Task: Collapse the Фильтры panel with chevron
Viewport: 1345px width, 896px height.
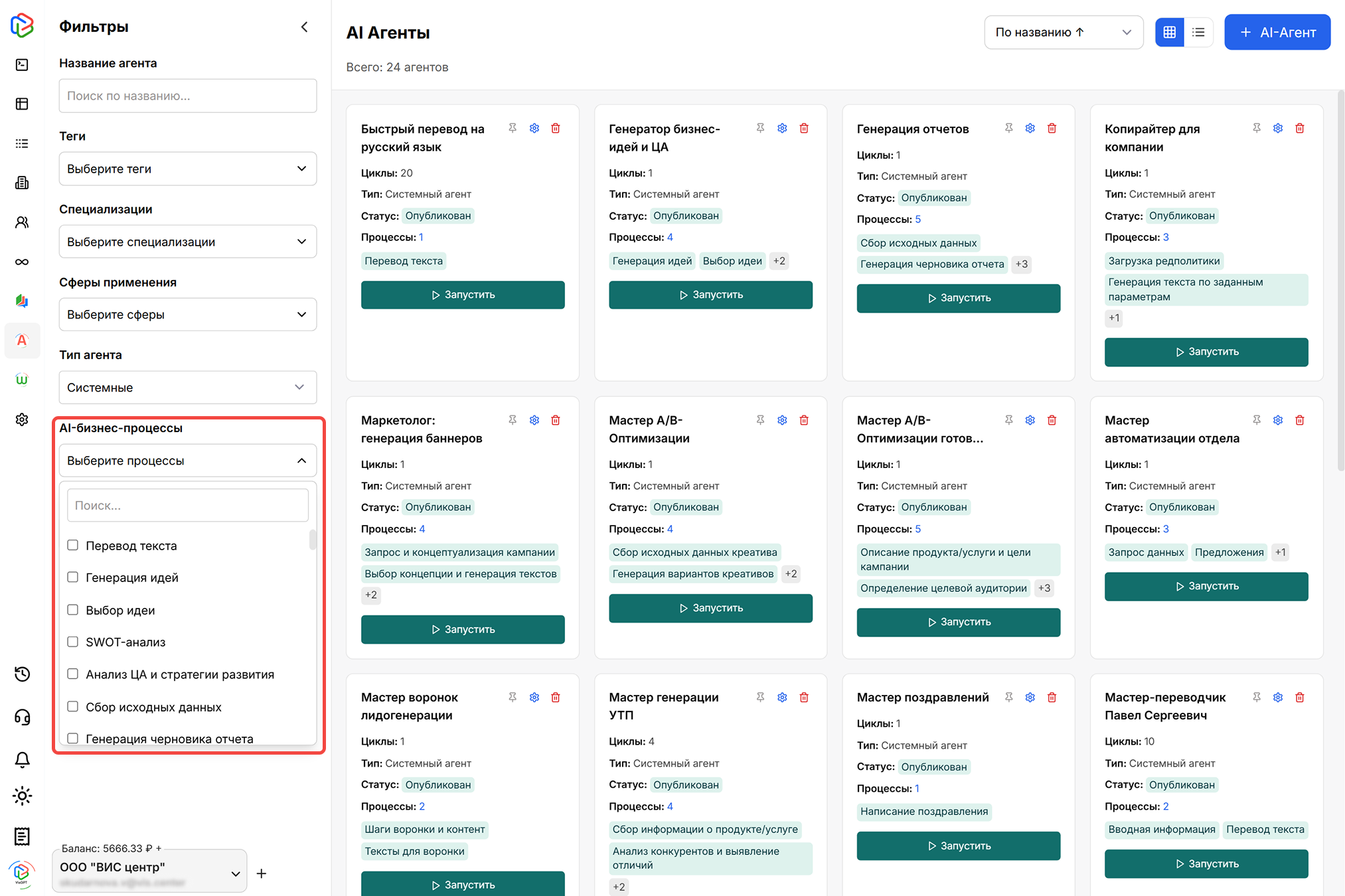Action: click(x=304, y=27)
